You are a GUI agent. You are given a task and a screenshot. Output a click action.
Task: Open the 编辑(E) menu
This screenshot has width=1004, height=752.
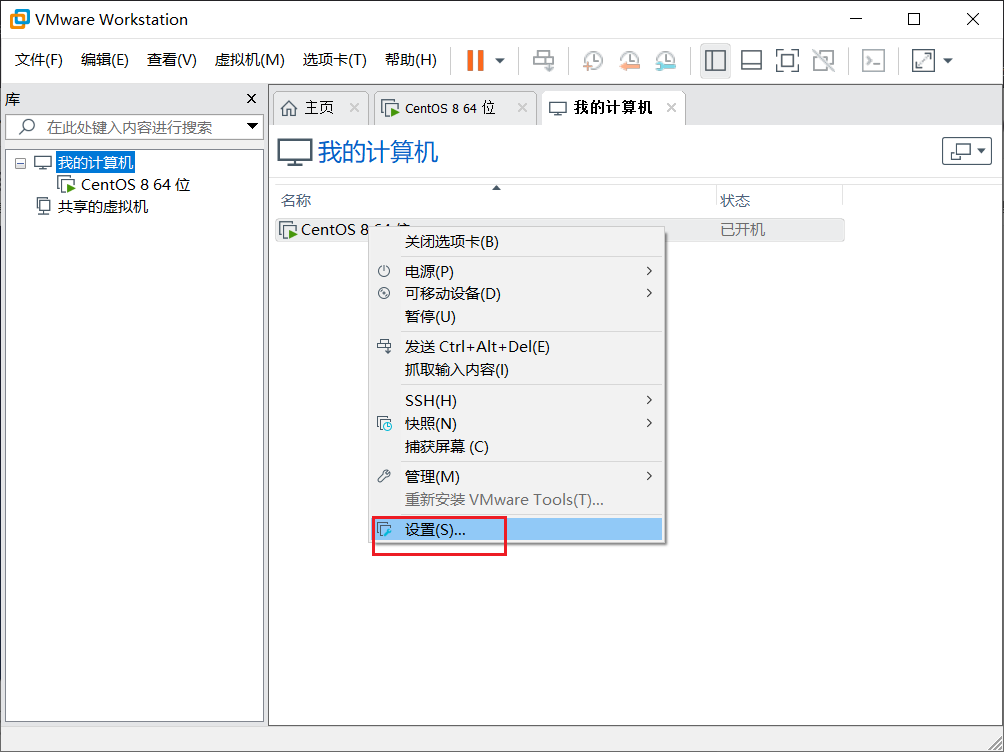[104, 60]
